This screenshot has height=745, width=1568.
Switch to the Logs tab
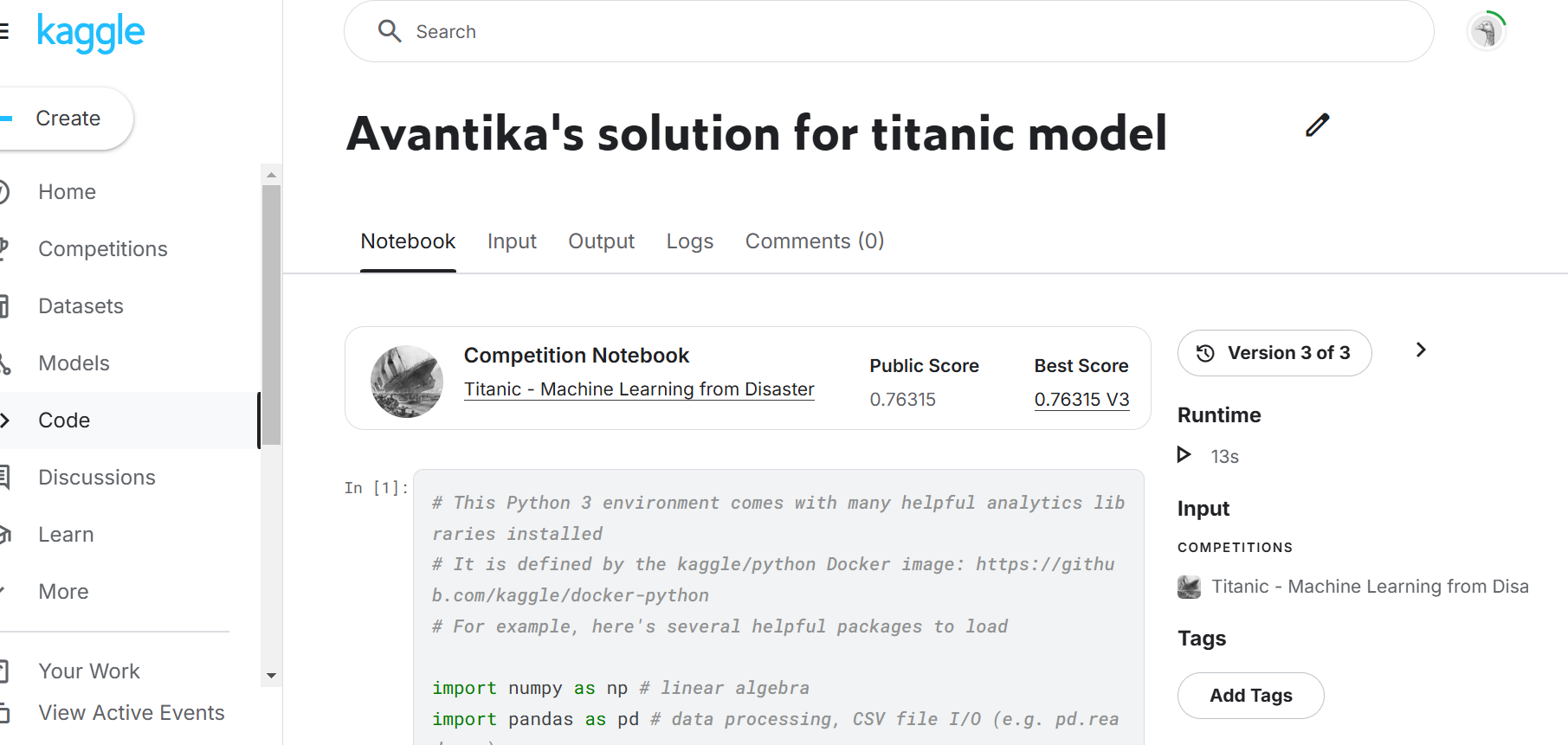tap(690, 241)
